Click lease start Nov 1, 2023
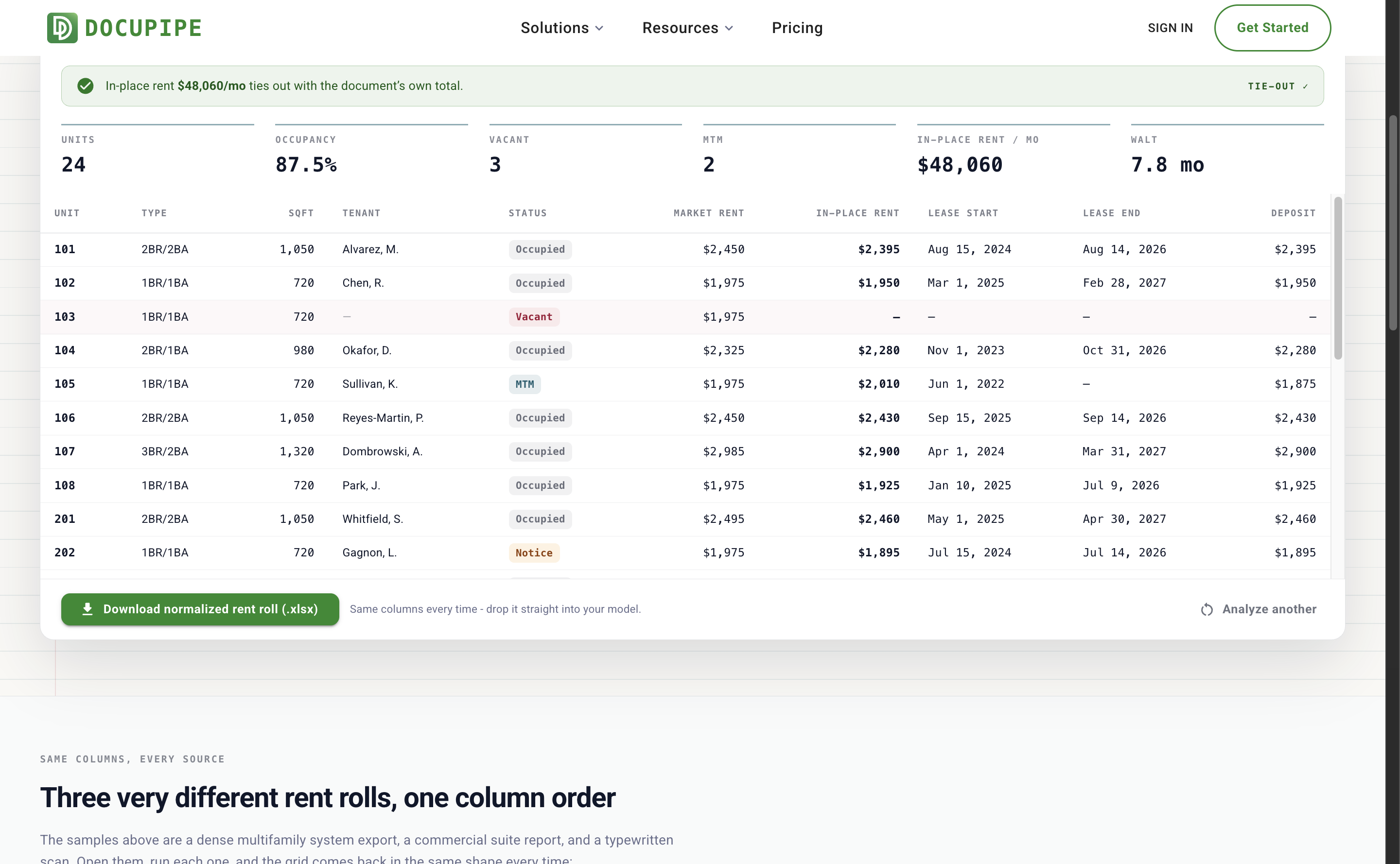1400x864 pixels. (965, 350)
